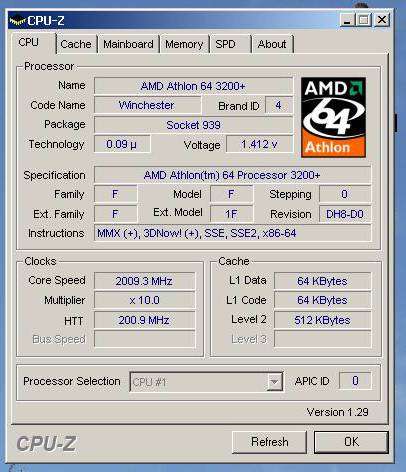
Task: Click the OK button
Action: [351, 442]
